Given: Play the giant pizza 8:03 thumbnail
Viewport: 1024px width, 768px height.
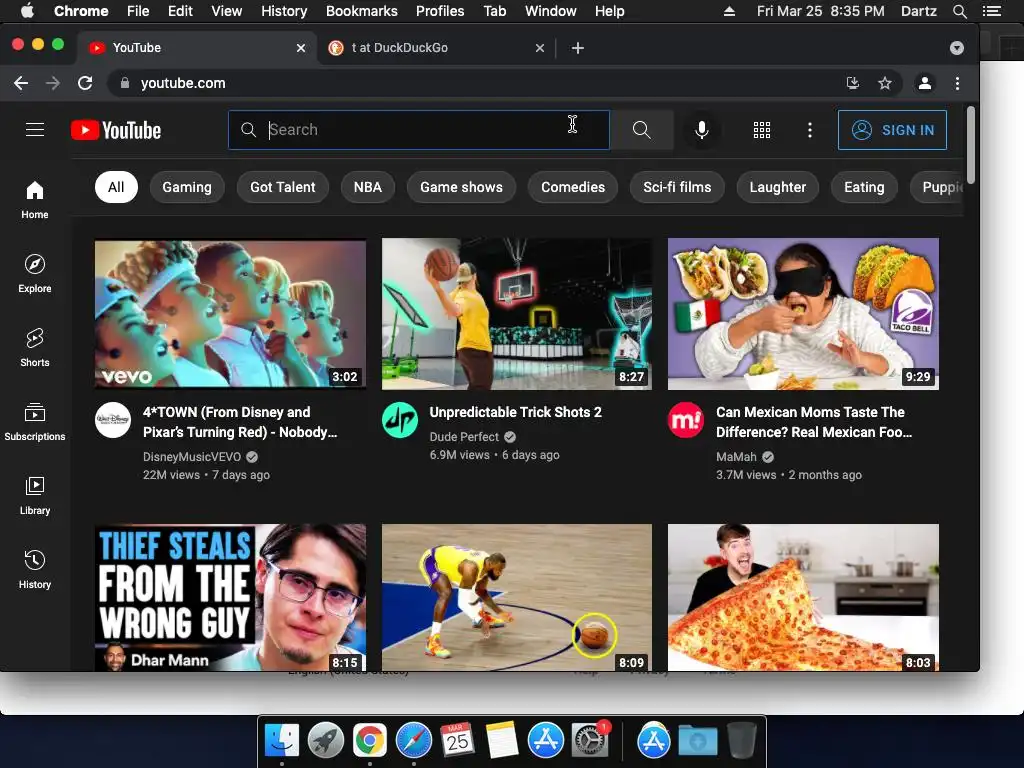Looking at the screenshot, I should (803, 598).
